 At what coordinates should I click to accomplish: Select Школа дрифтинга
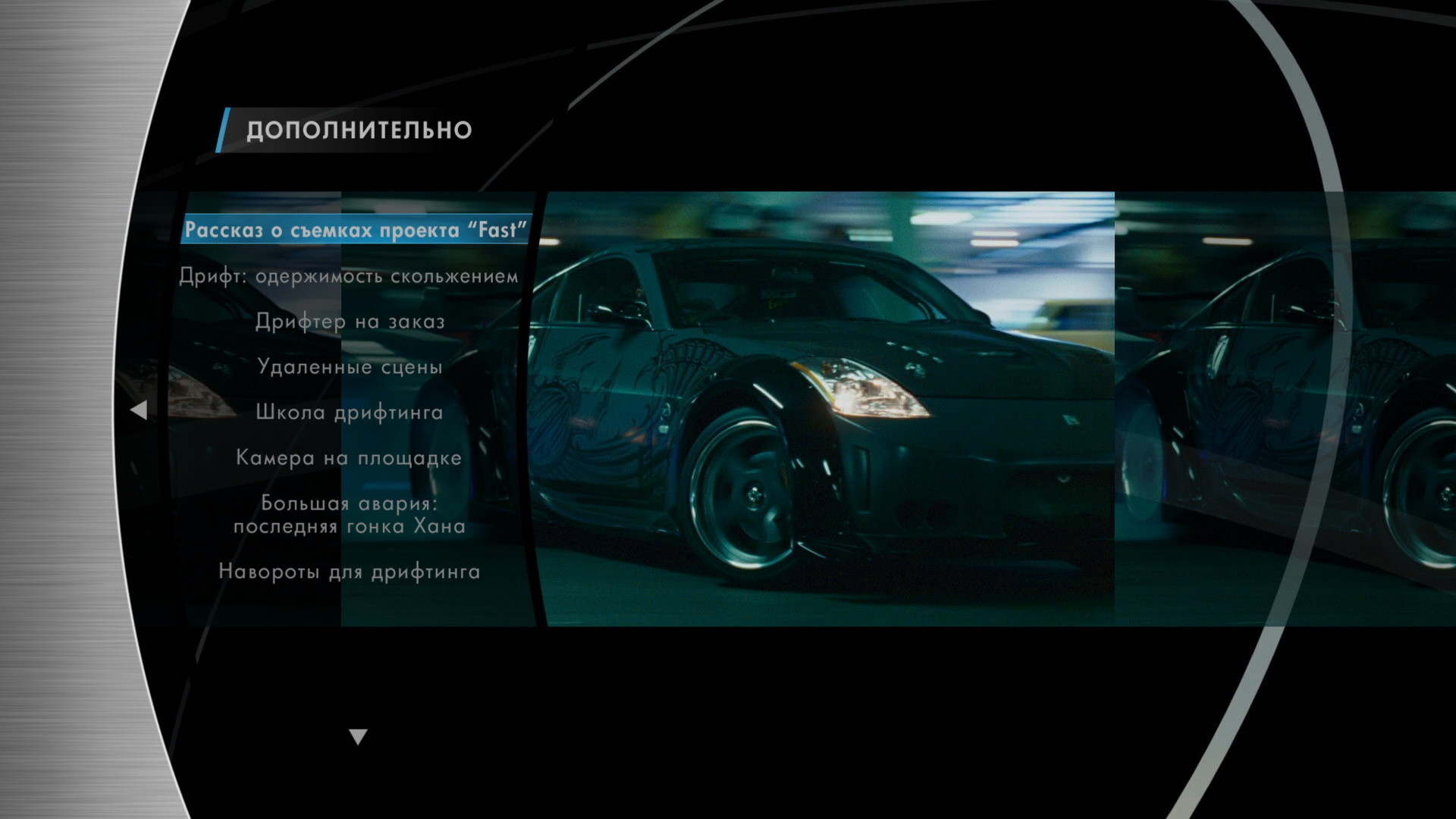[x=349, y=413]
